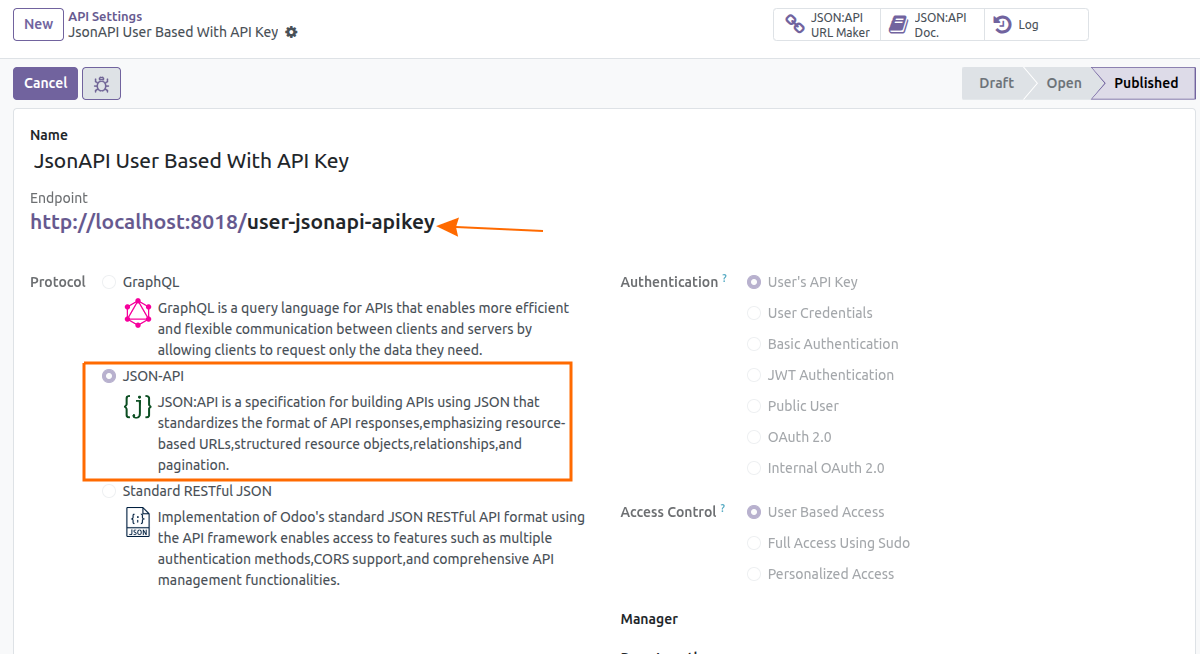1200x654 pixels.
Task: Click the Name field text
Action: click(x=191, y=161)
